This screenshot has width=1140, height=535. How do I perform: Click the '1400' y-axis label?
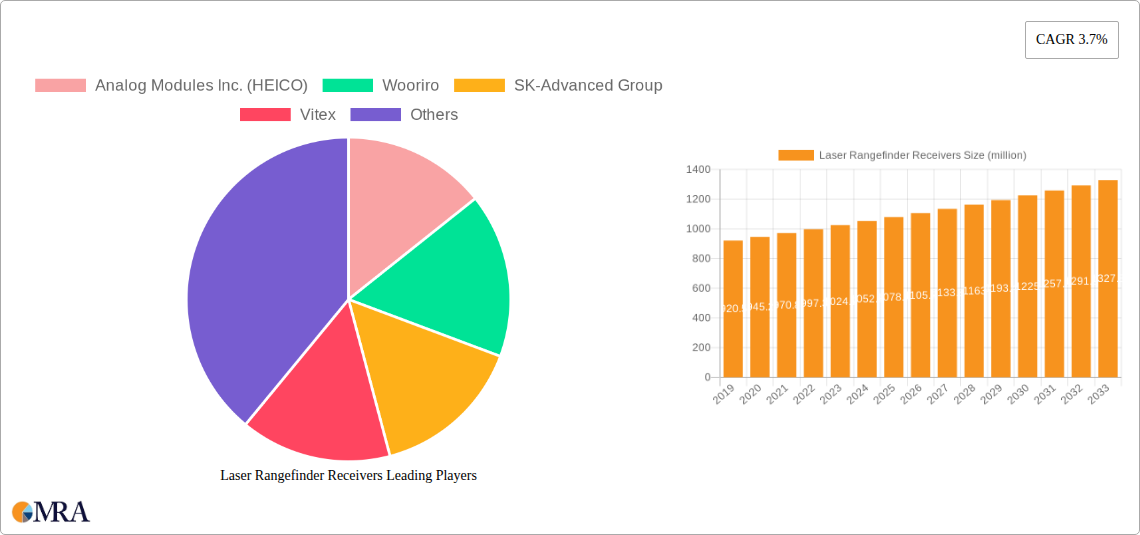tap(698, 169)
